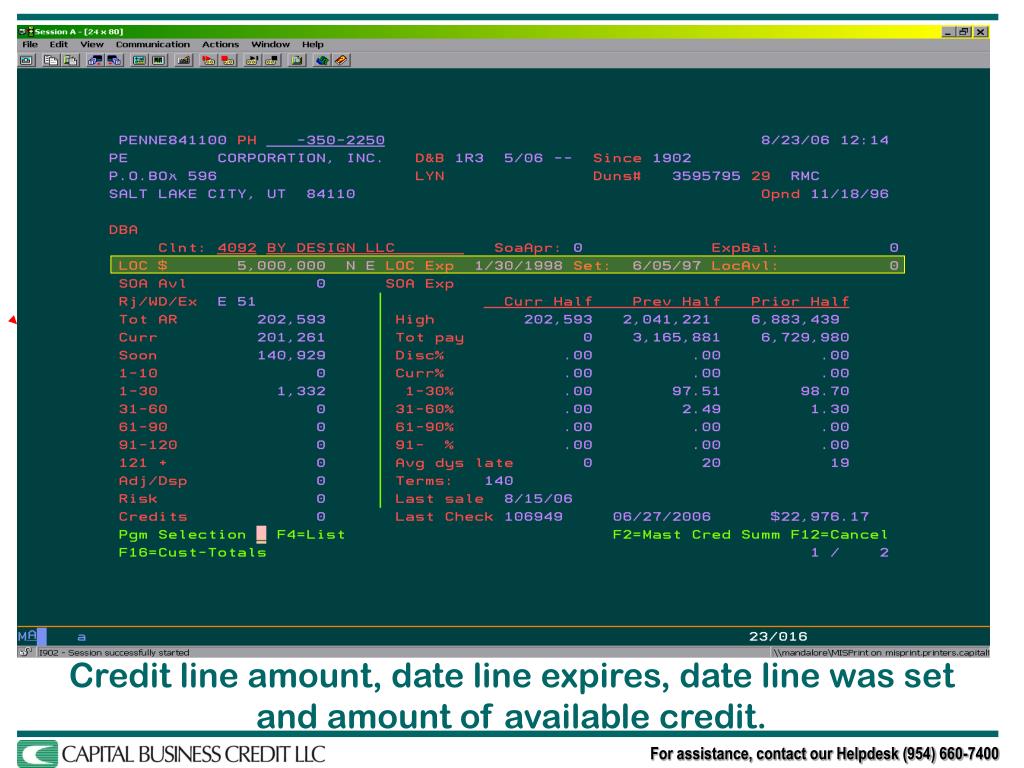The width and height of the screenshot is (1024, 768).
Task: Click F2=Mast Cred Summ function label
Action: (x=696, y=535)
